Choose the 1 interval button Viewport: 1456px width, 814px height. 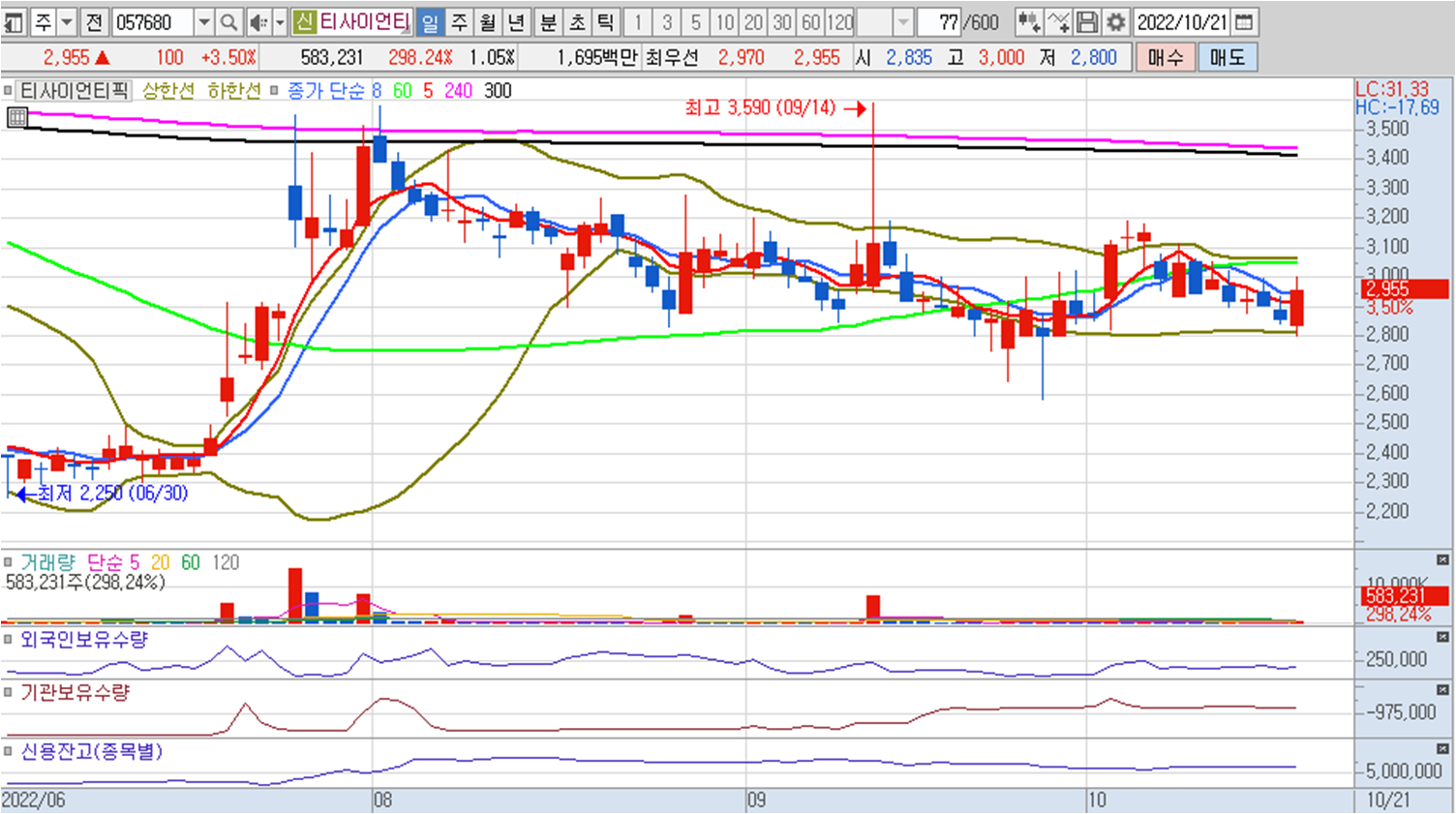[638, 21]
